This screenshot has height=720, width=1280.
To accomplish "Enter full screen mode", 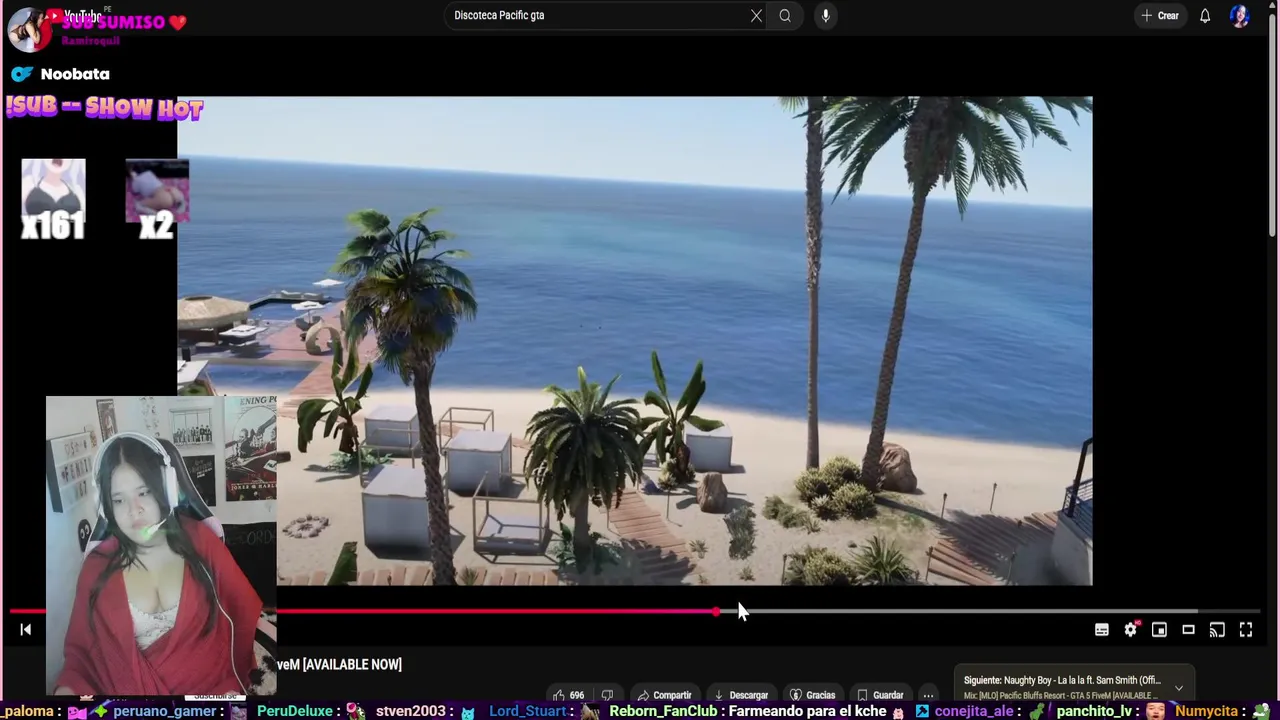I will [x=1246, y=630].
